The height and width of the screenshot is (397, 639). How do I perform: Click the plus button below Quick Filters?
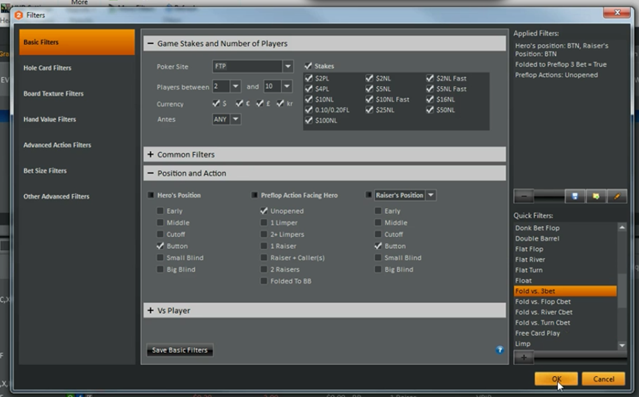coord(524,357)
